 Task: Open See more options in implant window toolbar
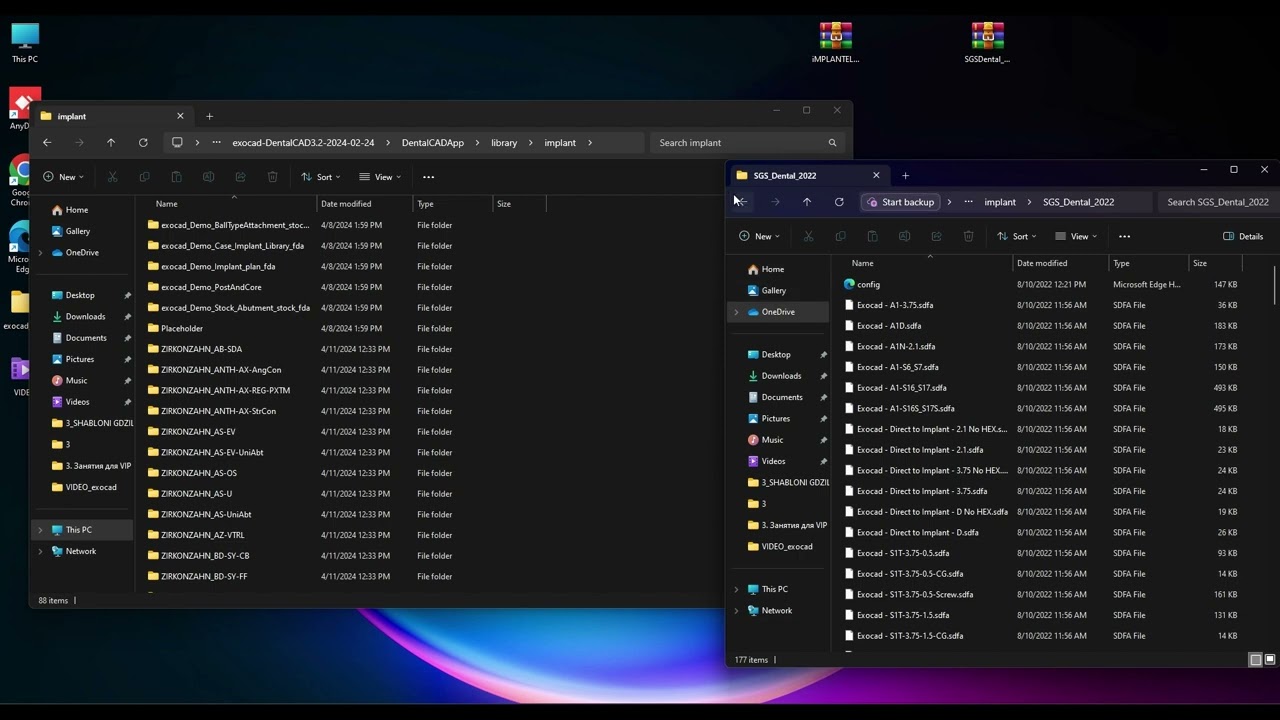pos(428,177)
